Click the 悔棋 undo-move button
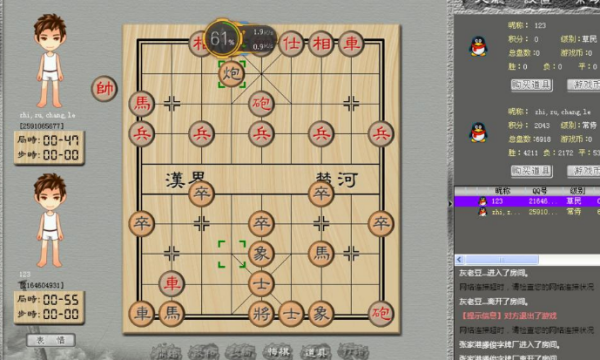Screen dimensions: 600x360 point(278,351)
